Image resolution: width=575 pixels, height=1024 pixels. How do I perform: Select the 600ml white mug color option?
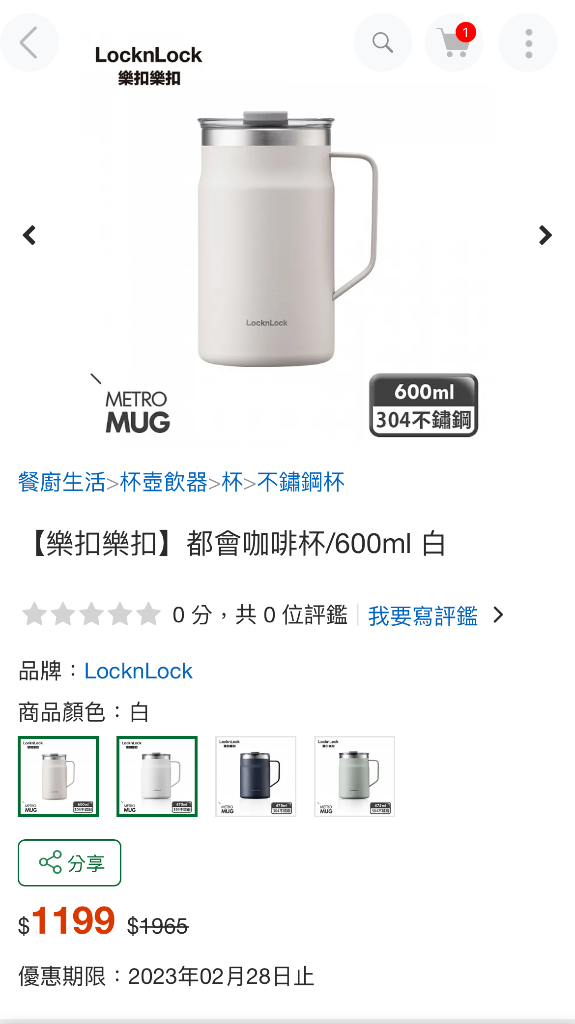click(58, 776)
